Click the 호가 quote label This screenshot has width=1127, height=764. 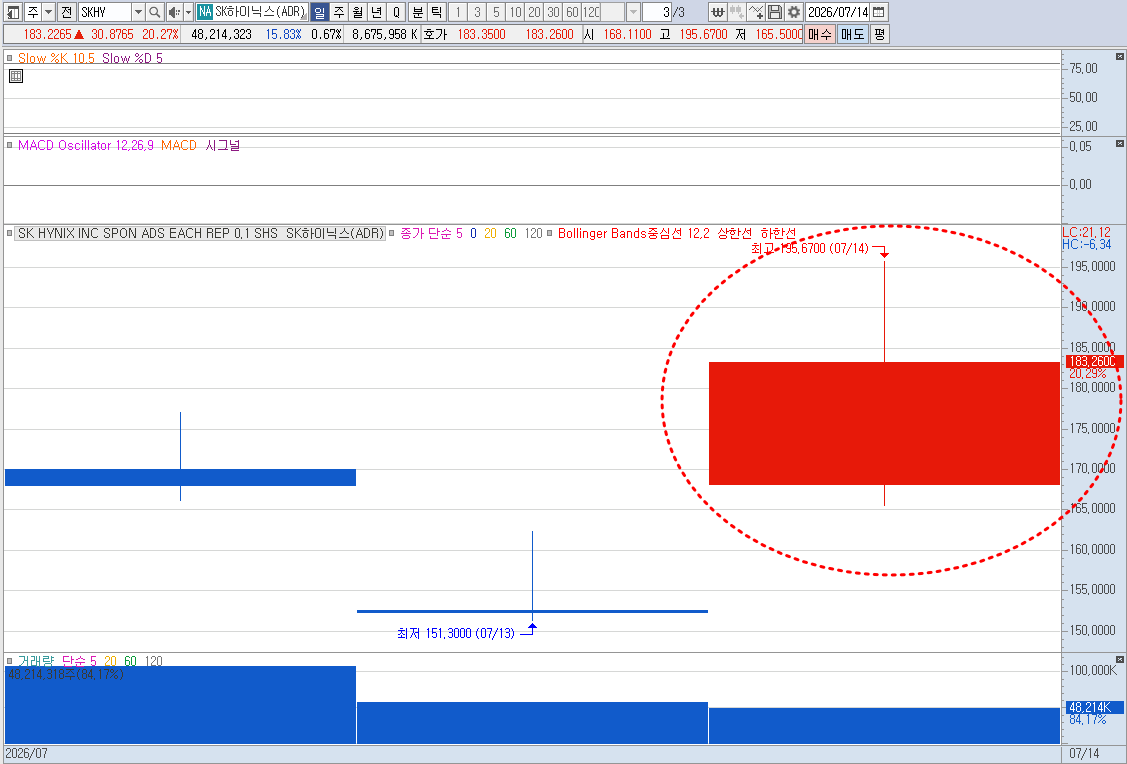435,34
